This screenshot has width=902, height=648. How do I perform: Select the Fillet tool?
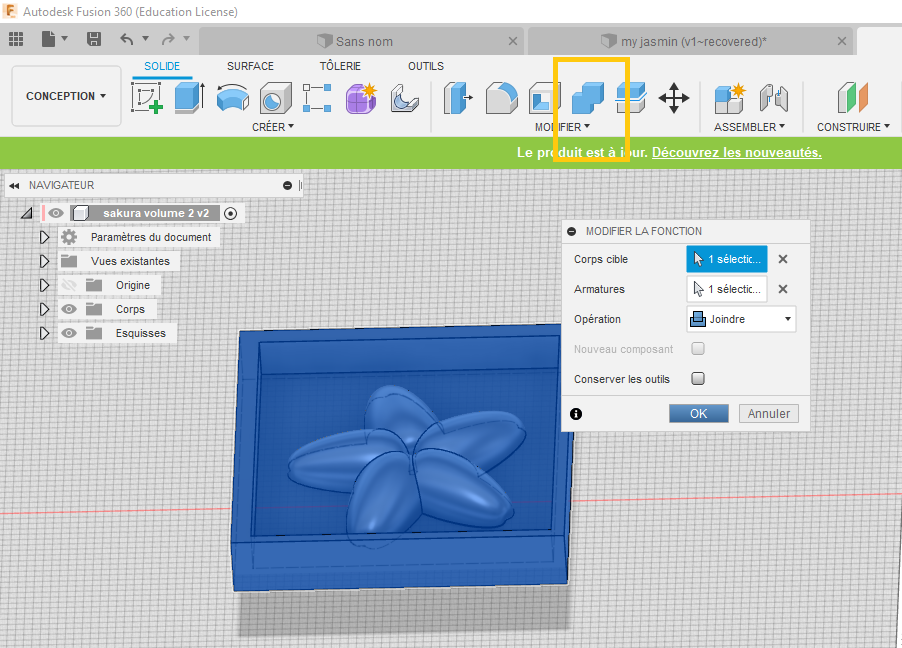(x=502, y=97)
